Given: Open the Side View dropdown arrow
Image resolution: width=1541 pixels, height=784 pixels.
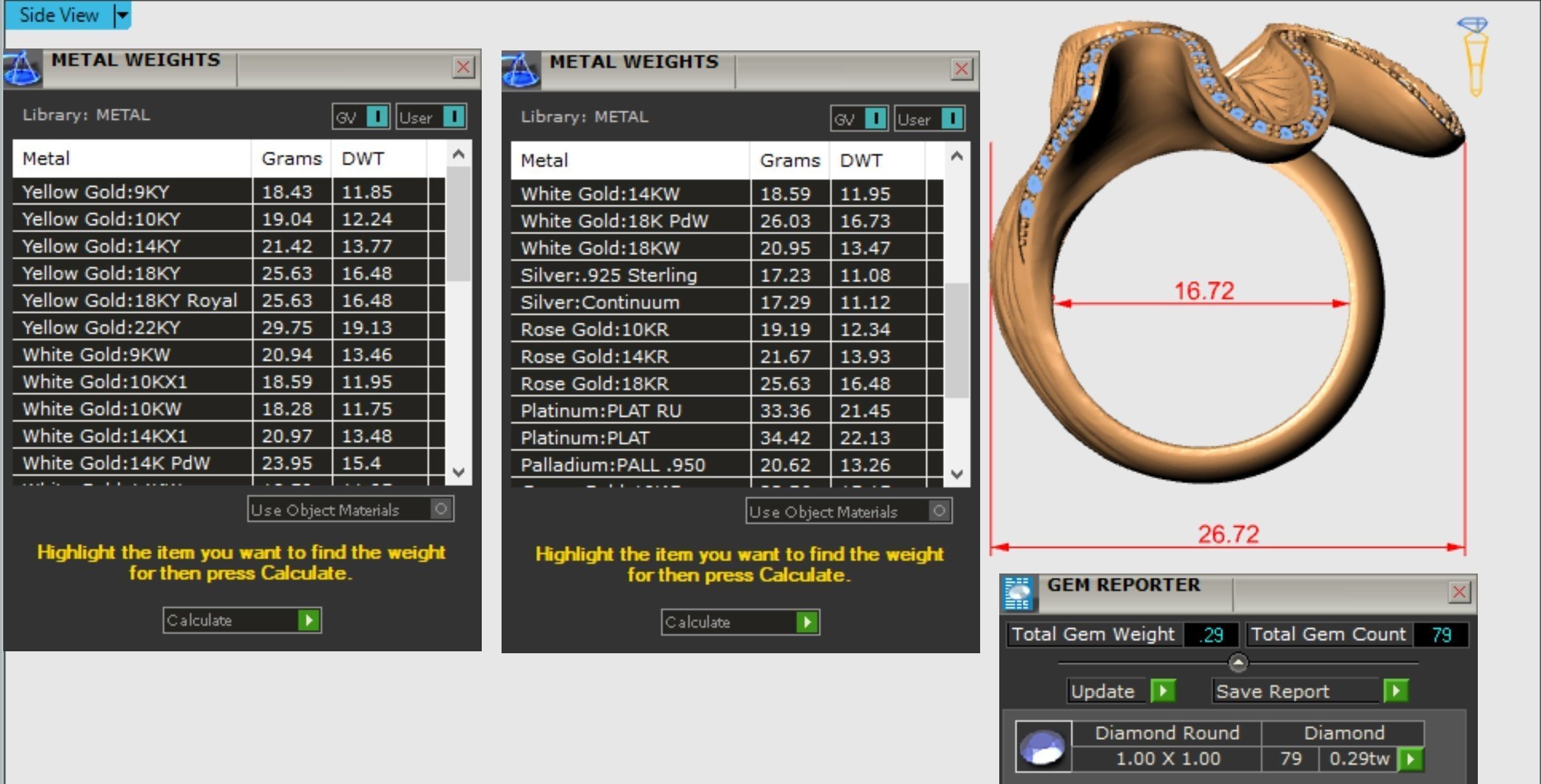Looking at the screenshot, I should 122,15.
